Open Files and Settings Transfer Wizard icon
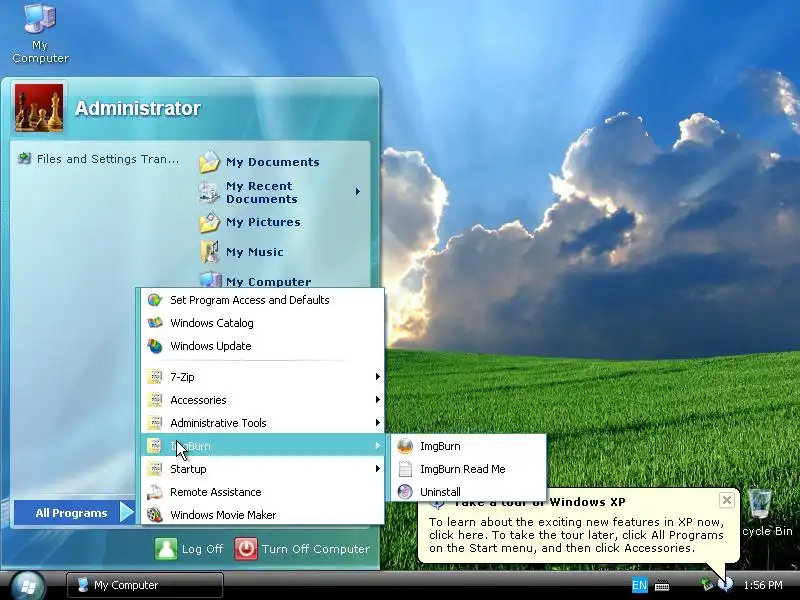Screen dimensions: 800x600 pos(24,159)
